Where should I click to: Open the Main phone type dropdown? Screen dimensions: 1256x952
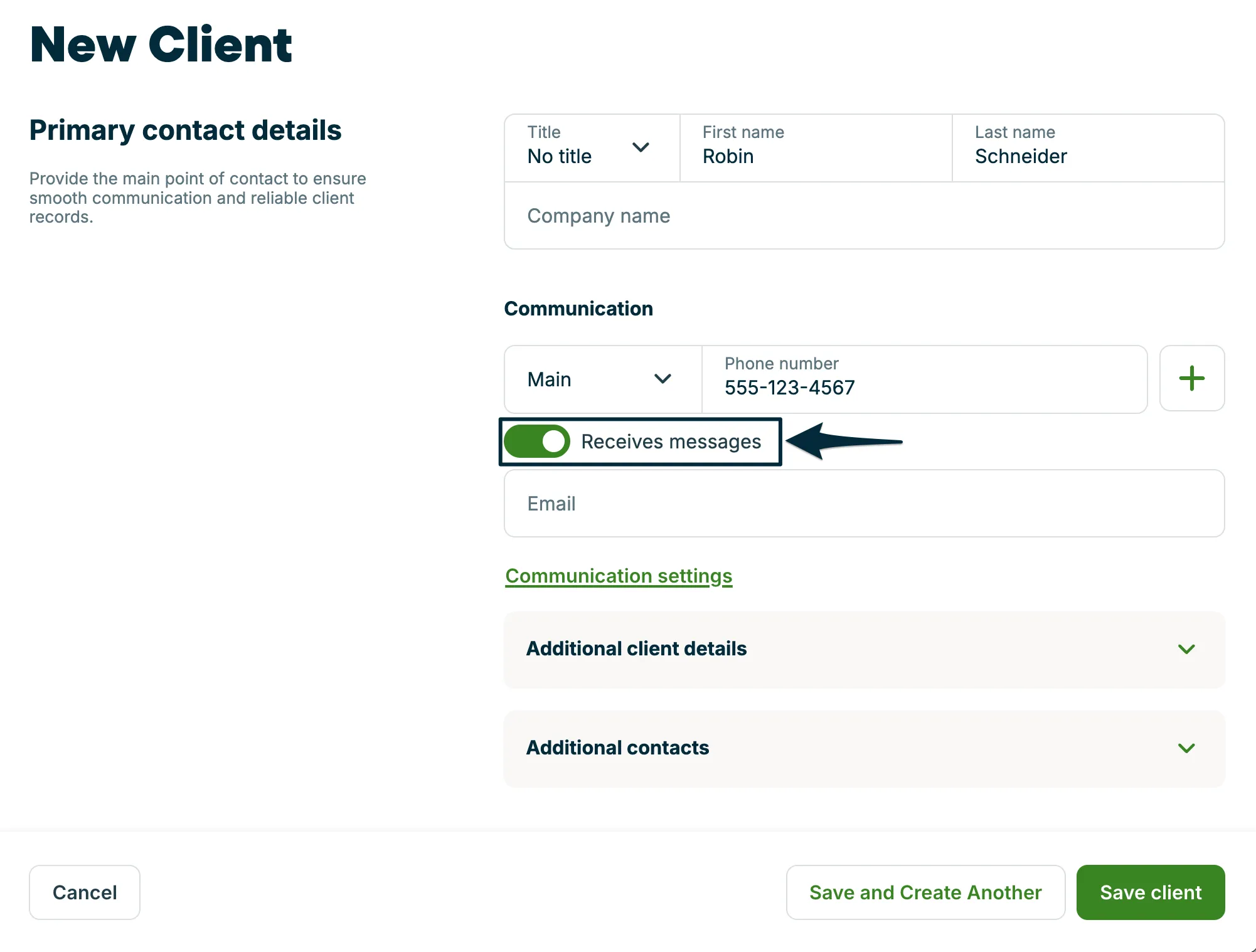coord(603,379)
